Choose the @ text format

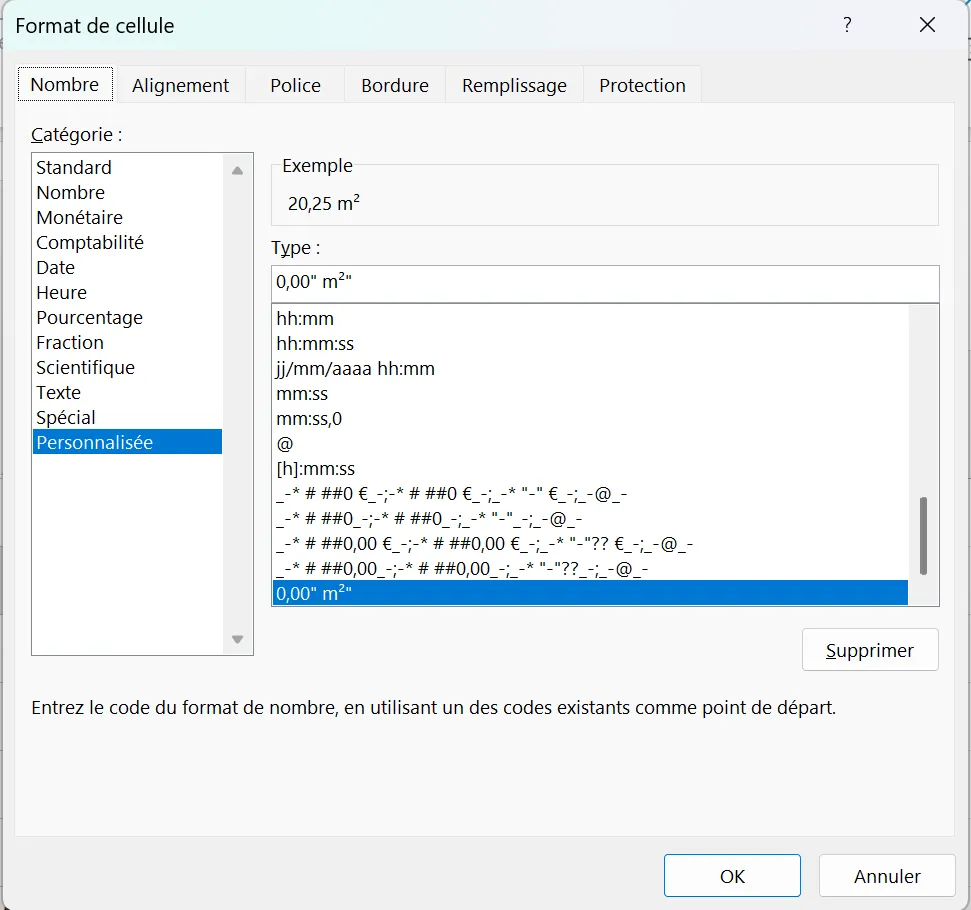pos(590,444)
